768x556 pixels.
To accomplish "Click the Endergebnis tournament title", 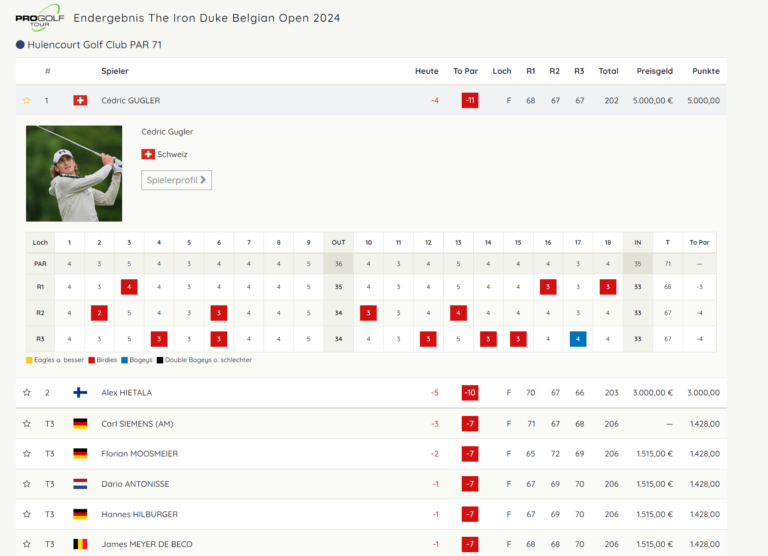I will tap(207, 18).
